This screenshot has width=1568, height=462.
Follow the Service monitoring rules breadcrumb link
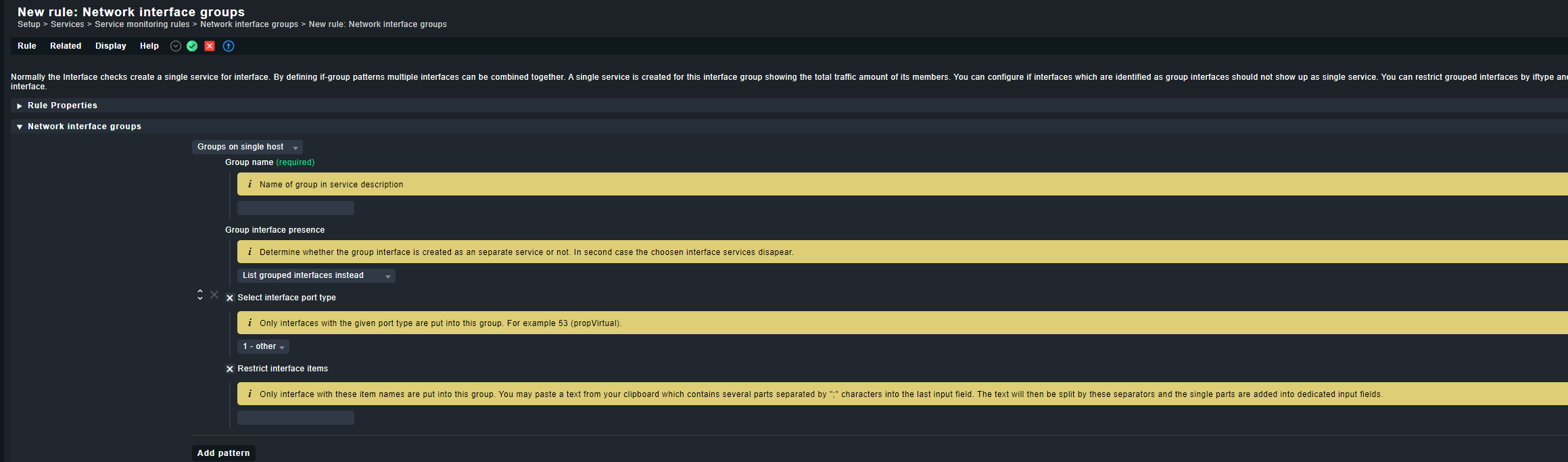pos(142,24)
